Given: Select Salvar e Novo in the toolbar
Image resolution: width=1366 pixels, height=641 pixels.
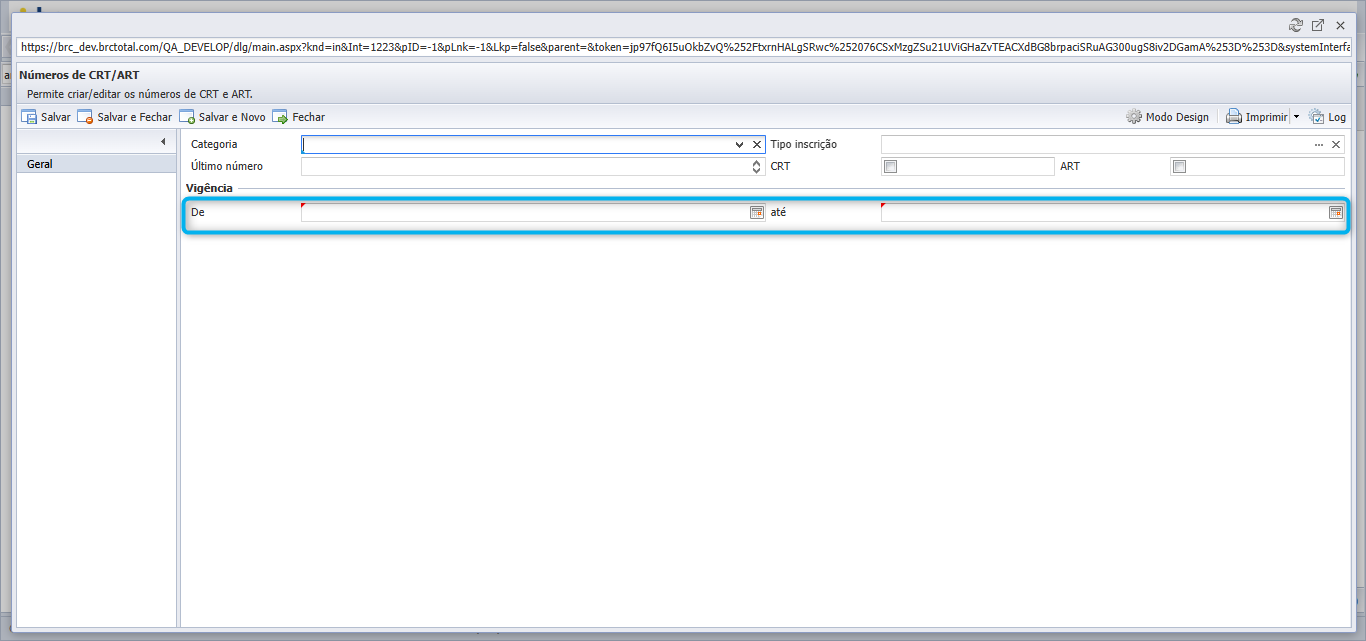Looking at the screenshot, I should click(222, 117).
